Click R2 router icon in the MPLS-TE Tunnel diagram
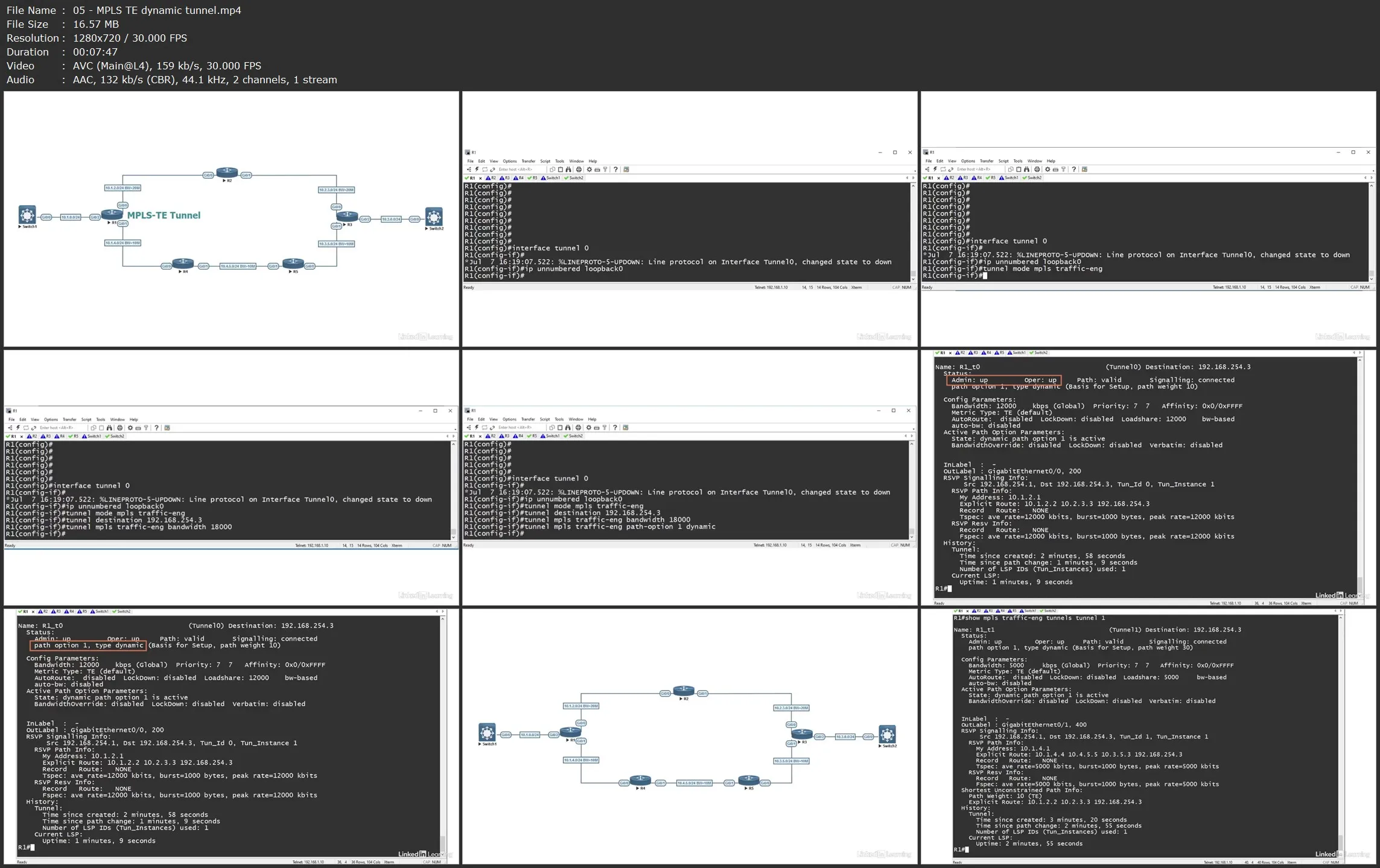 coord(227,173)
